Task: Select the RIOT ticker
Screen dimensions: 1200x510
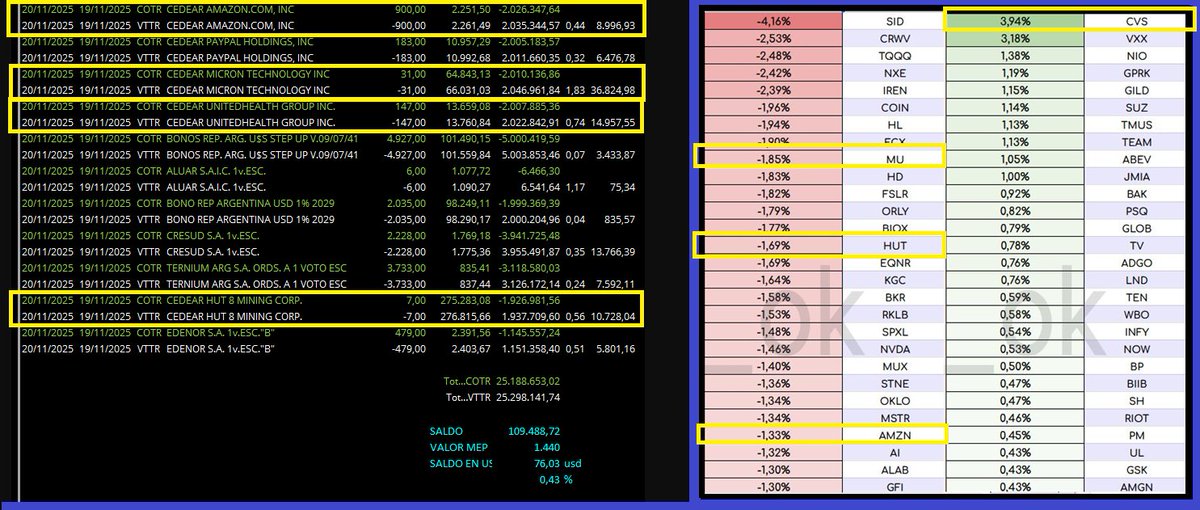Action: click(1136, 418)
